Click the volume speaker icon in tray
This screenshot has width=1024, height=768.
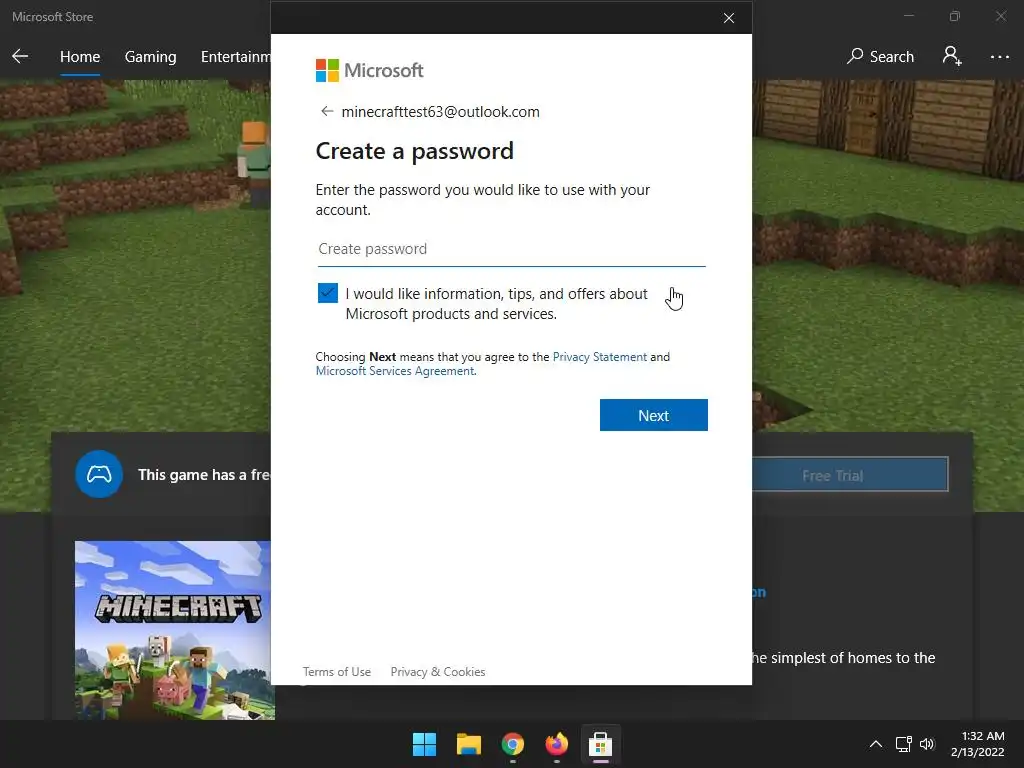pyautogui.click(x=927, y=744)
